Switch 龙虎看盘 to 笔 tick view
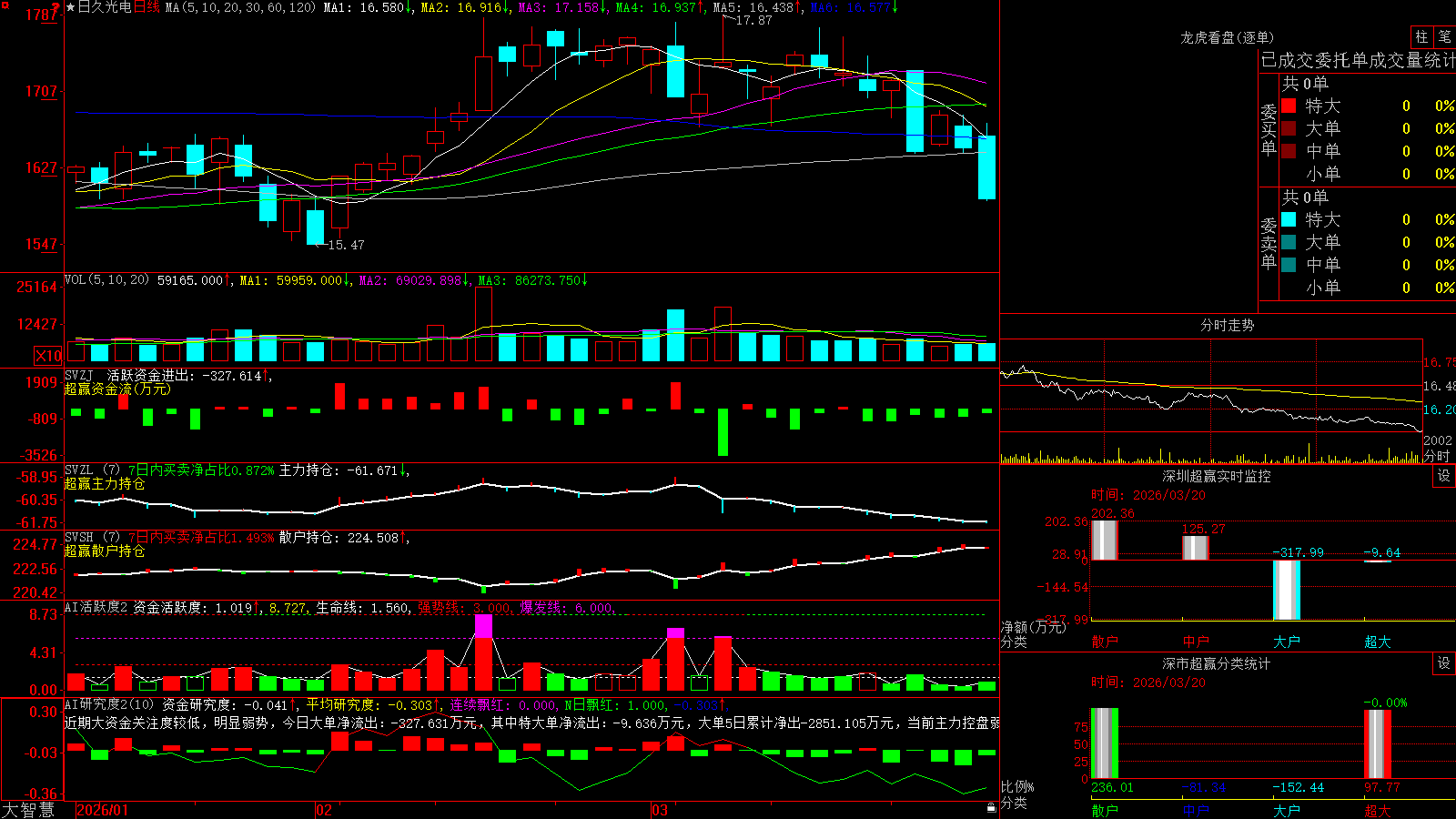 (x=1445, y=36)
